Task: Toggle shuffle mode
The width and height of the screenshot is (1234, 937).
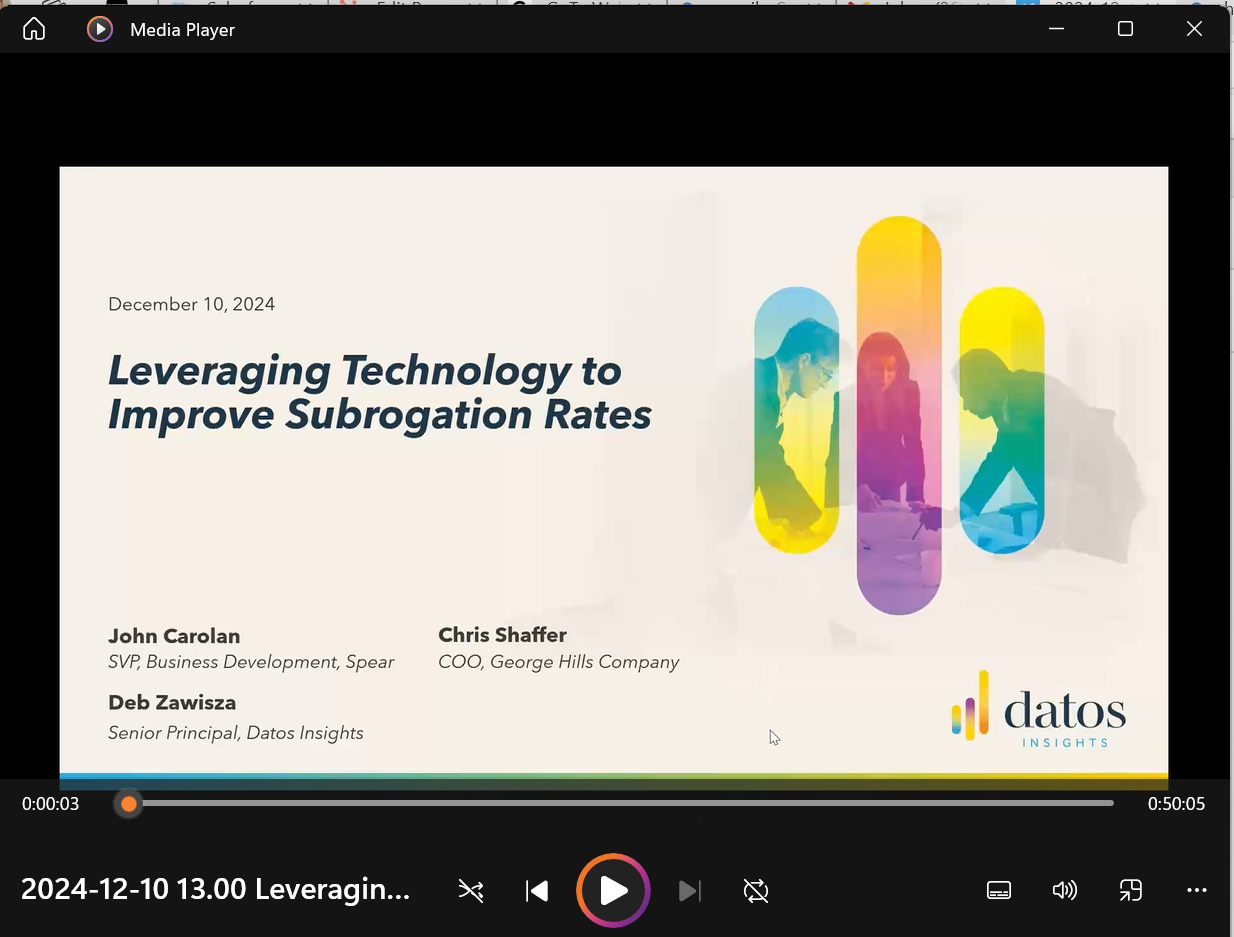Action: pyautogui.click(x=471, y=890)
